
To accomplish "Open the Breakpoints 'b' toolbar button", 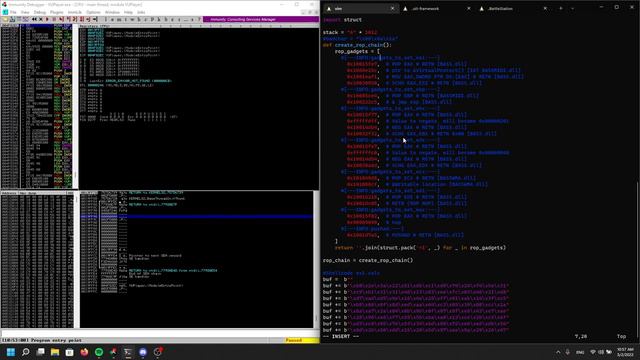I will [166, 19].
